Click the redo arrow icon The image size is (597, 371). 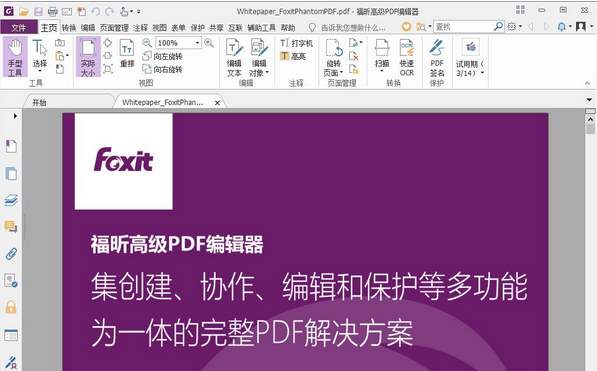[x=110, y=11]
